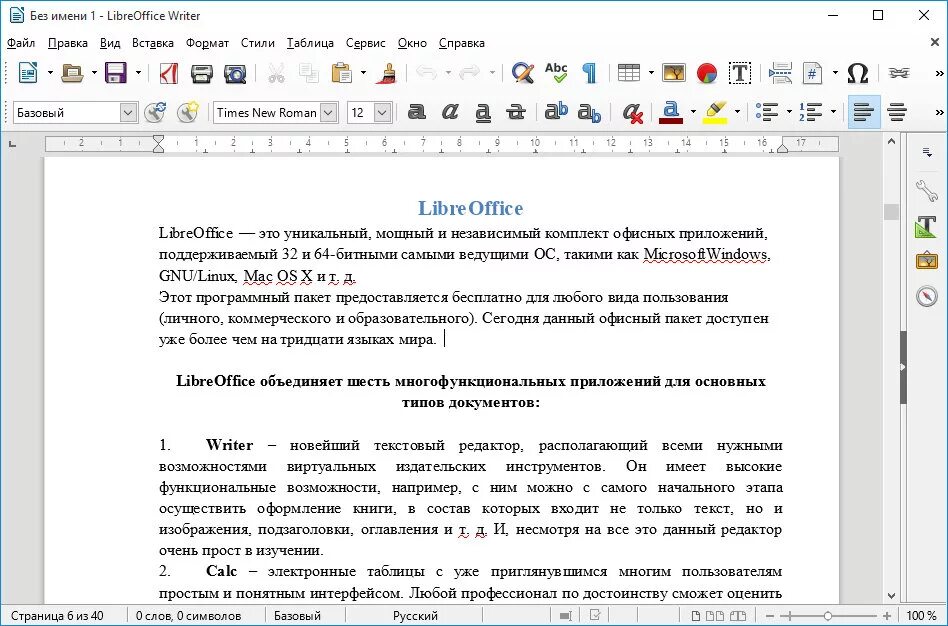Click zoom in plus button
The width and height of the screenshot is (948, 626).
pyautogui.click(x=887, y=616)
